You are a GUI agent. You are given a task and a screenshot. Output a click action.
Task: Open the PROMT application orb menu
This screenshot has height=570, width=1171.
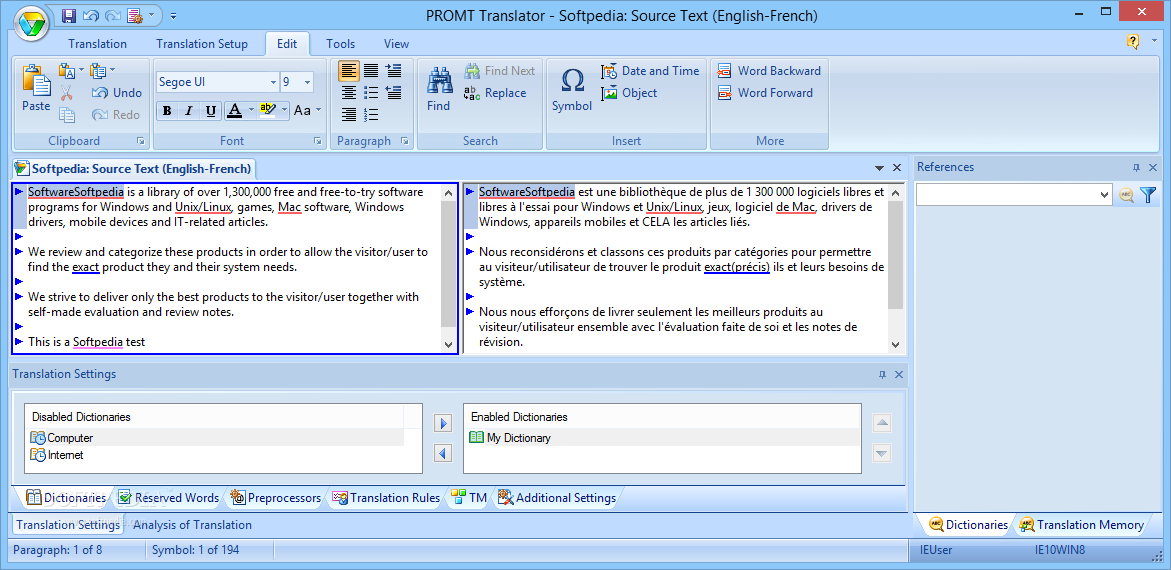(x=29, y=24)
